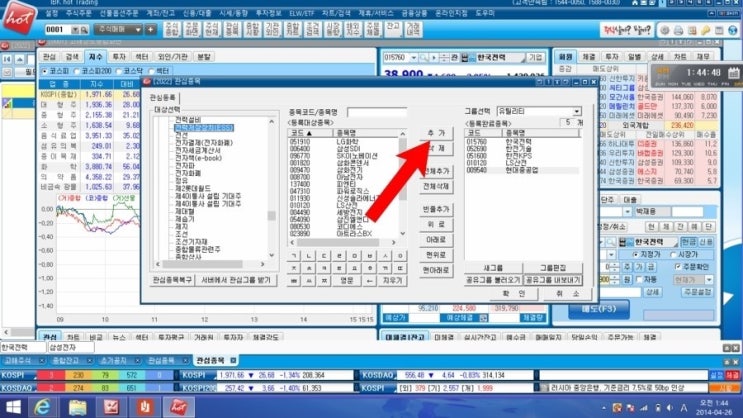The image size is (743, 418).
Task: Sort by 코드 column header in 등록대상종목
Action: coord(310,133)
